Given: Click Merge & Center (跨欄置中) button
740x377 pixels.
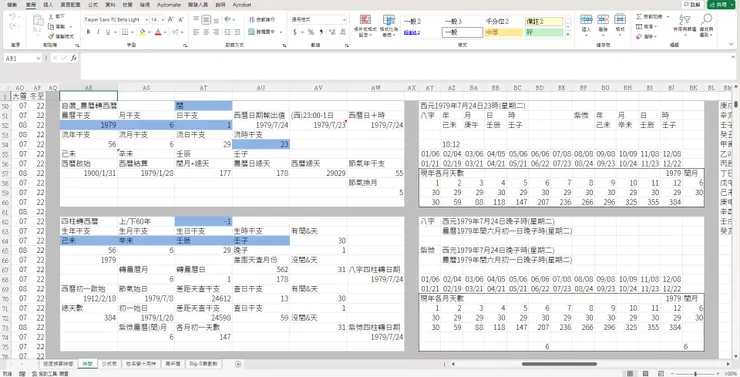Looking at the screenshot, I should pyautogui.click(x=262, y=32).
